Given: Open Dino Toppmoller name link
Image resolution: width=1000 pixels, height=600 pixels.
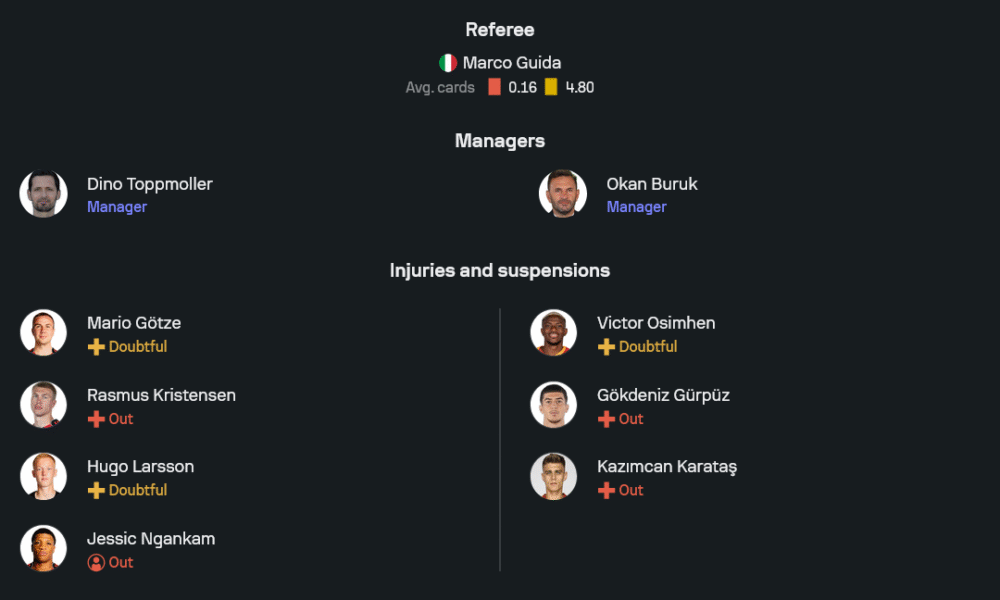Looking at the screenshot, I should tap(149, 184).
